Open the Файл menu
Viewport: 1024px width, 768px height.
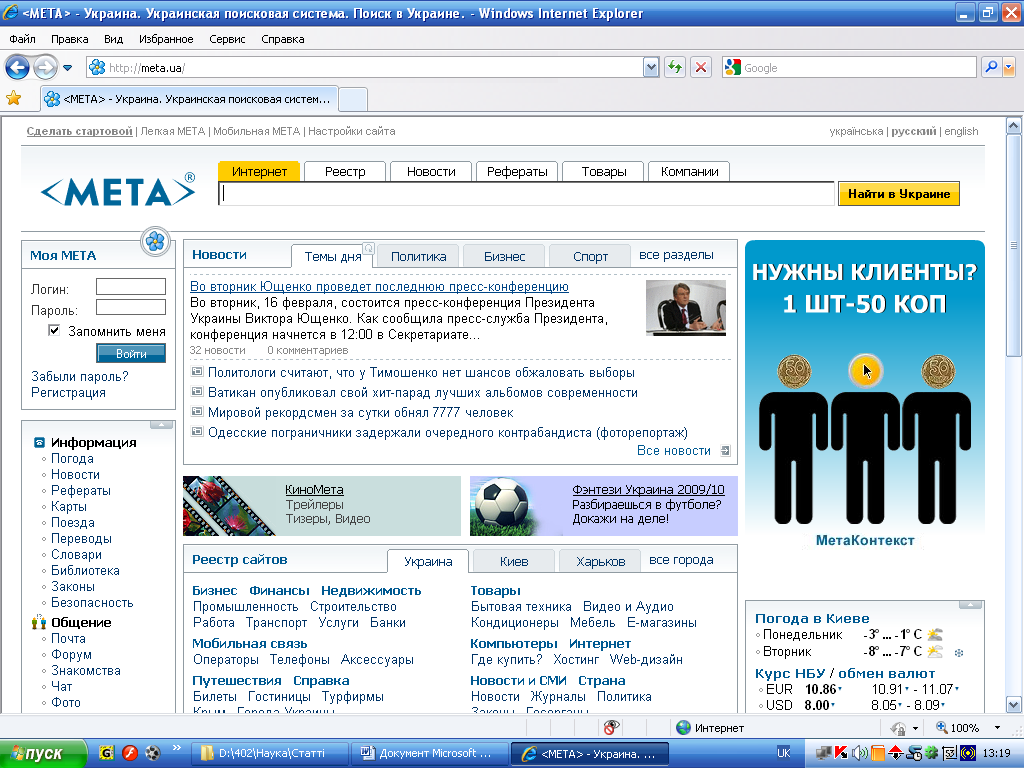[22, 39]
